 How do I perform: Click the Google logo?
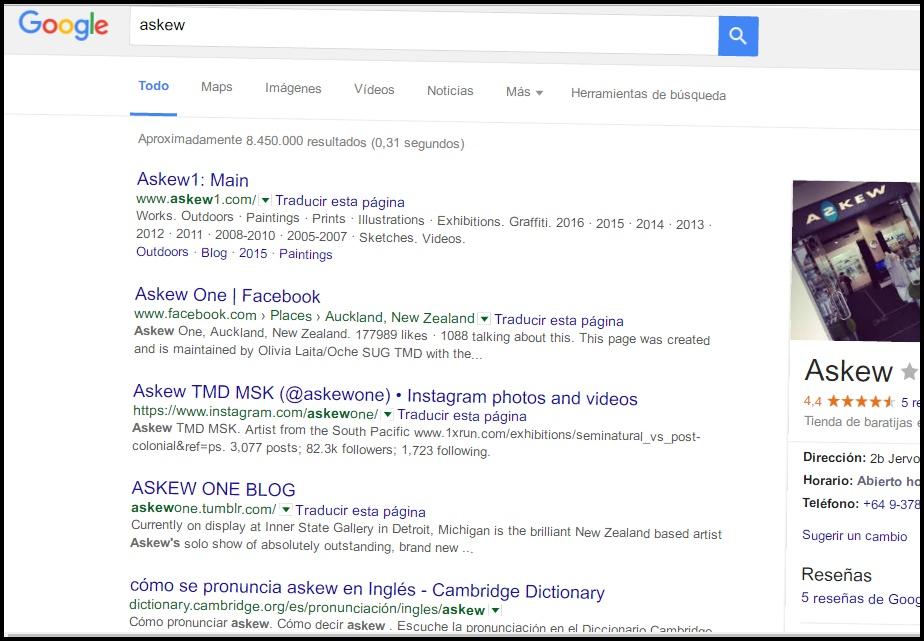coord(62,25)
